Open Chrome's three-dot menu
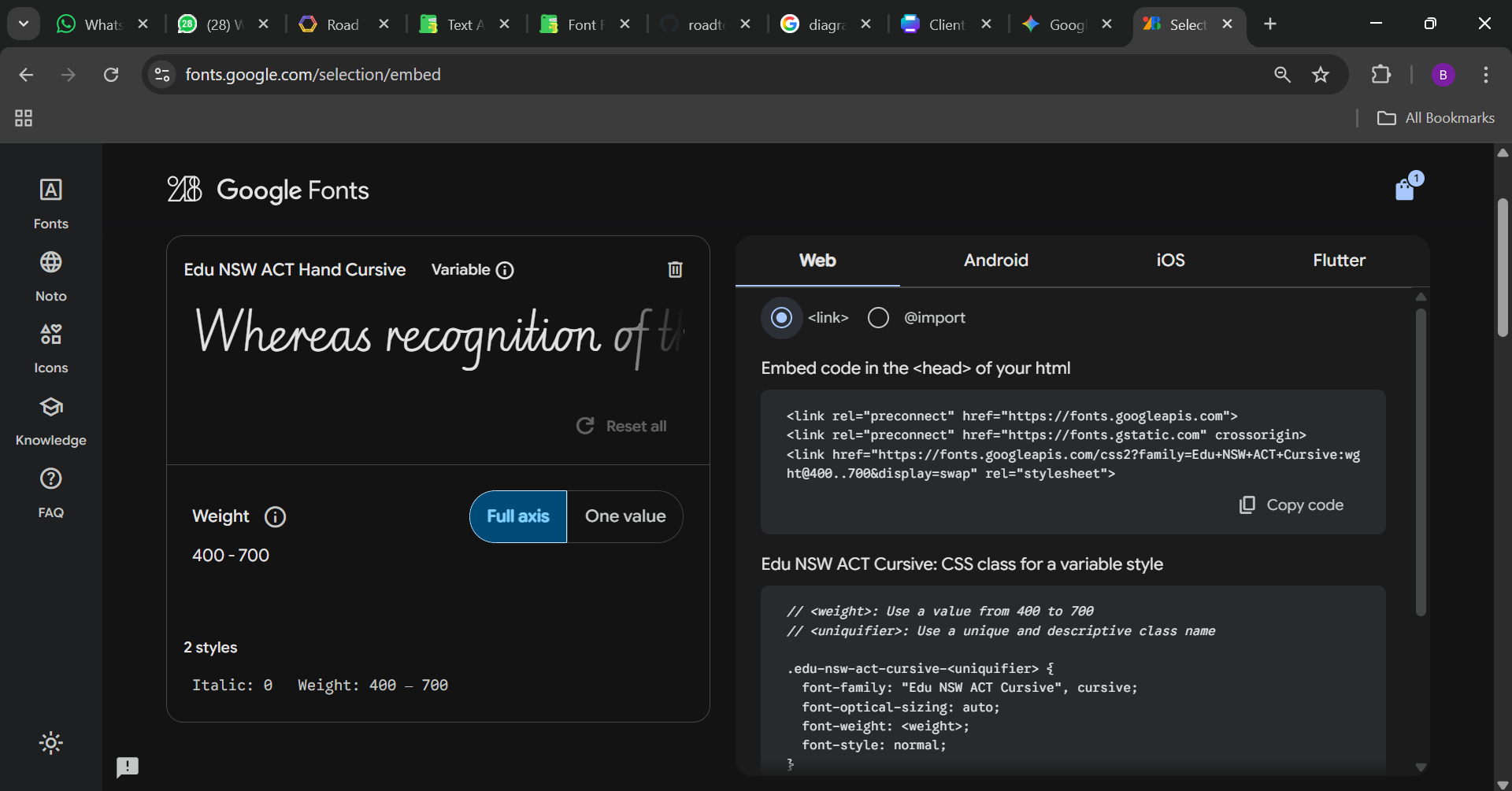The image size is (1512, 791). click(1485, 75)
